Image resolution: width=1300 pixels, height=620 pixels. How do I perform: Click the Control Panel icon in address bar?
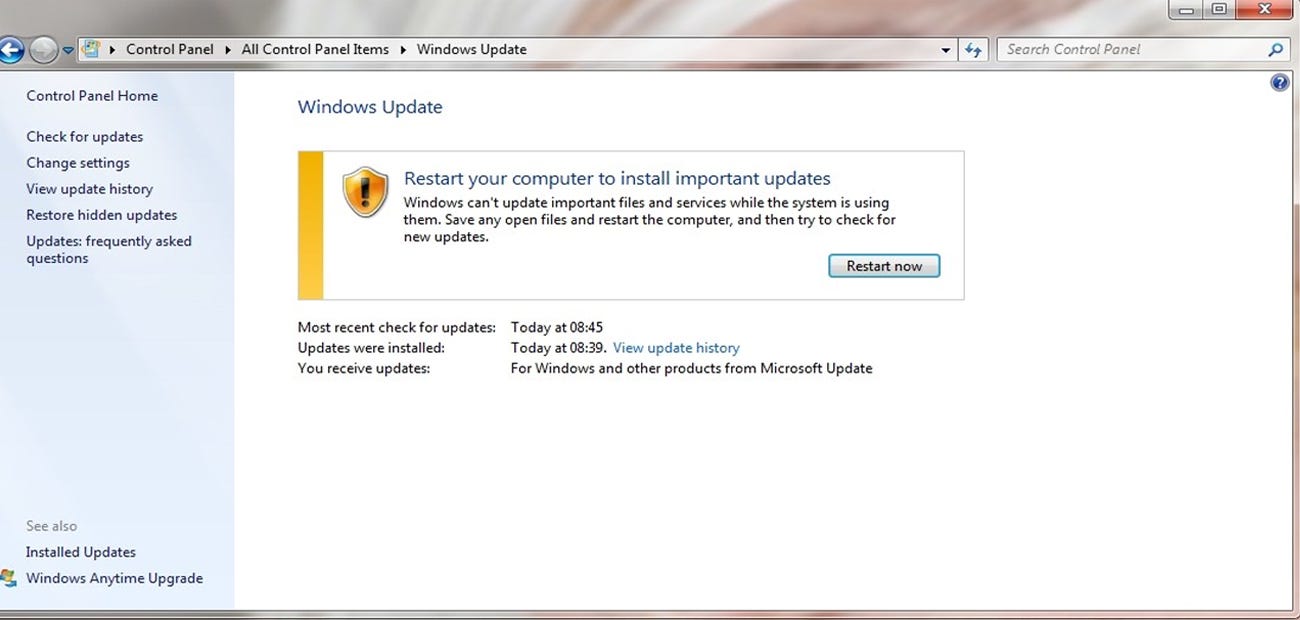[91, 49]
